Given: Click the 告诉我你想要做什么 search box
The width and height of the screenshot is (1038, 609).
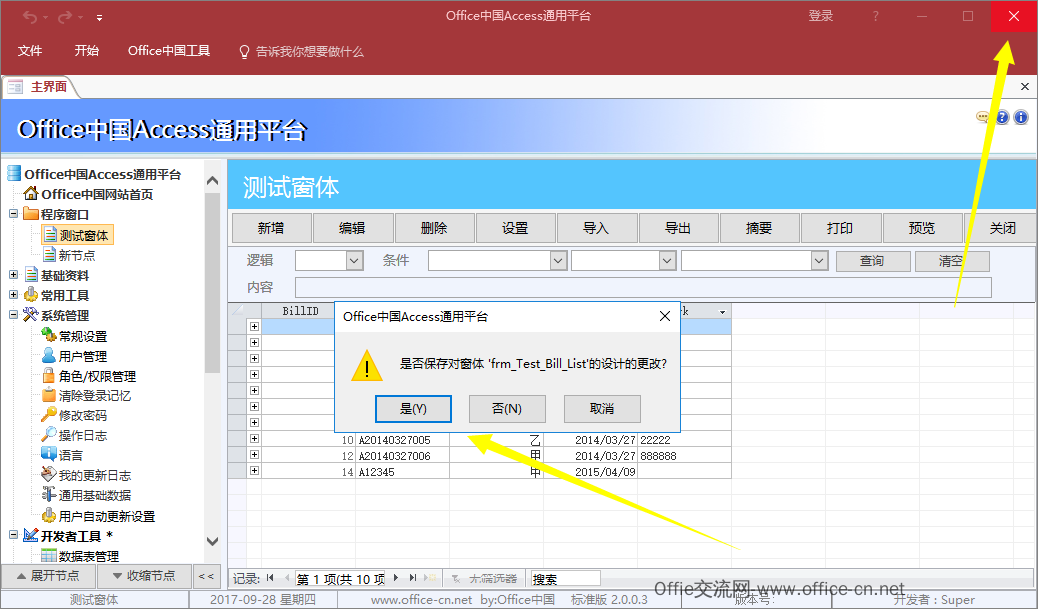Looking at the screenshot, I should pyautogui.click(x=301, y=52).
